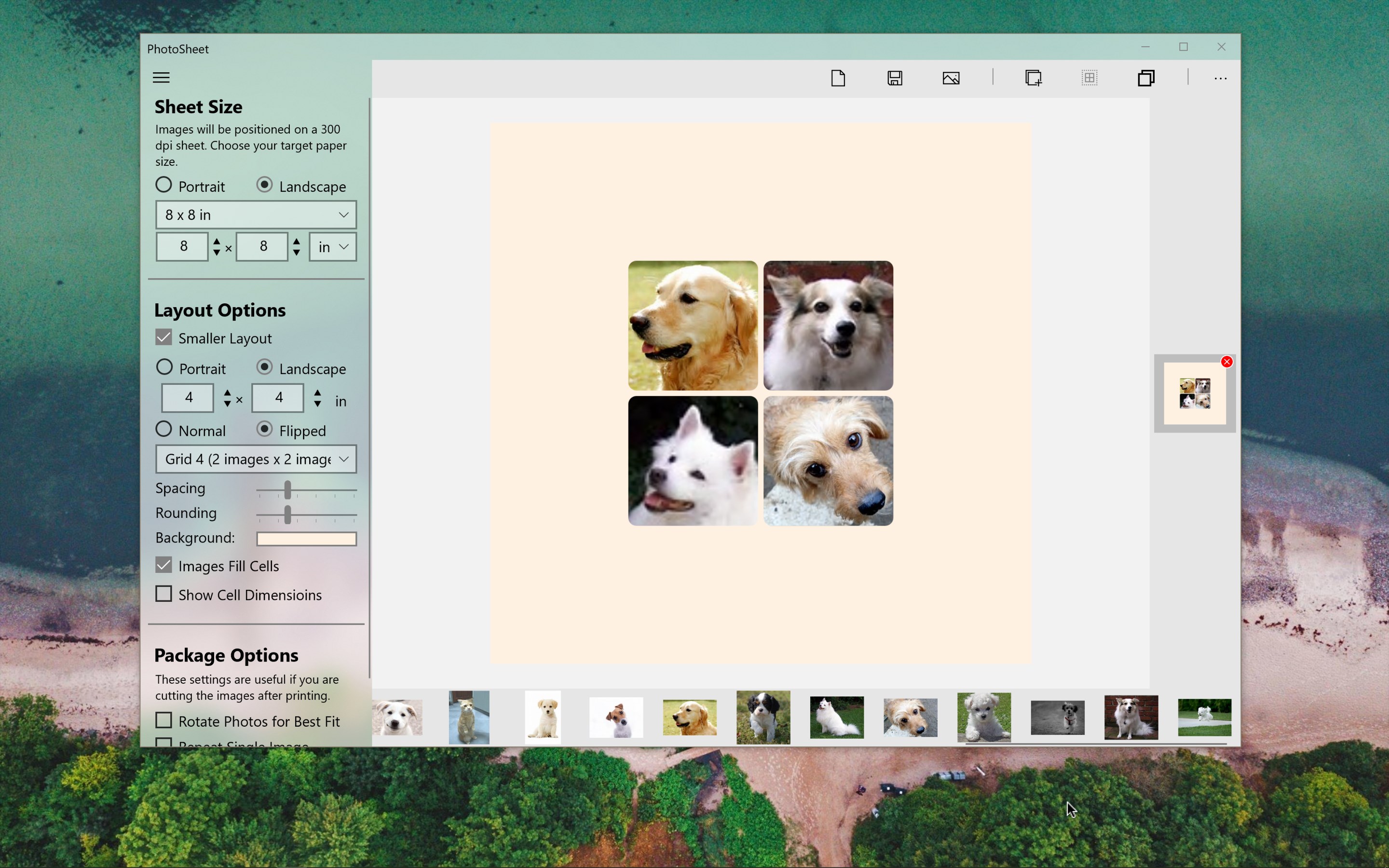Screen dimensions: 1389x868
Task: Choose the Normal layout radio button
Action: point(163,429)
